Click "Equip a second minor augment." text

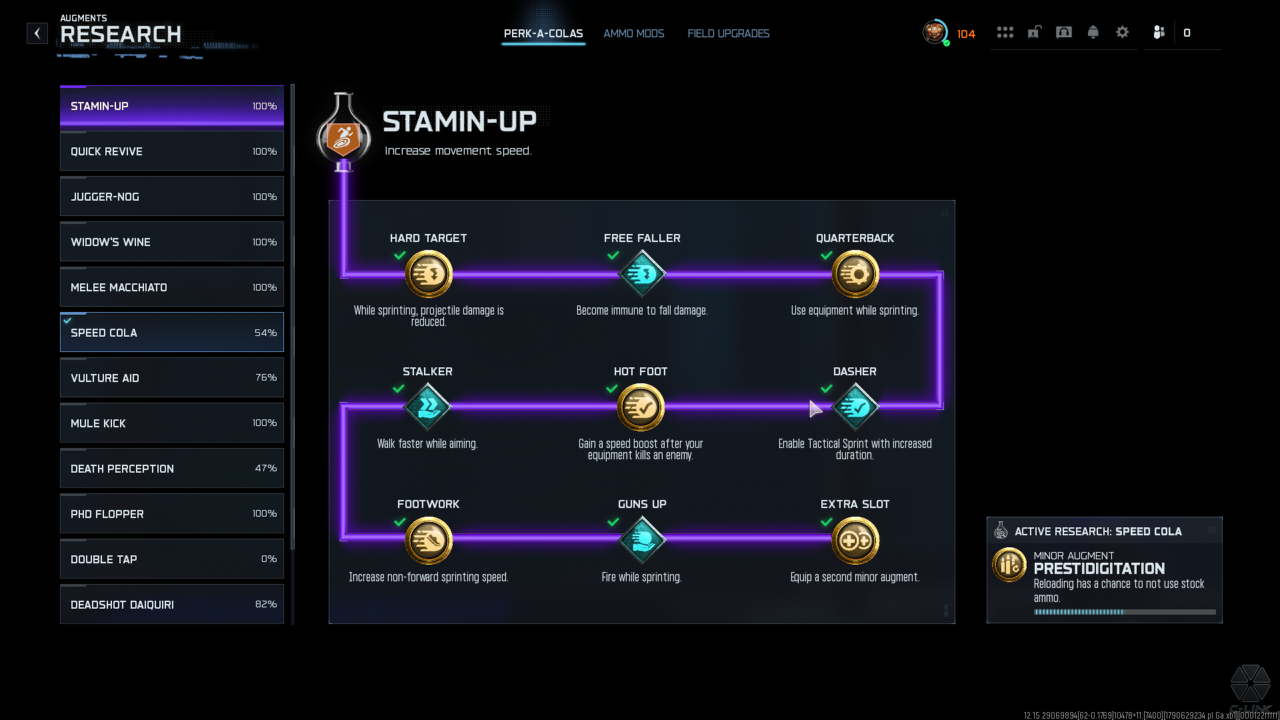click(x=855, y=577)
